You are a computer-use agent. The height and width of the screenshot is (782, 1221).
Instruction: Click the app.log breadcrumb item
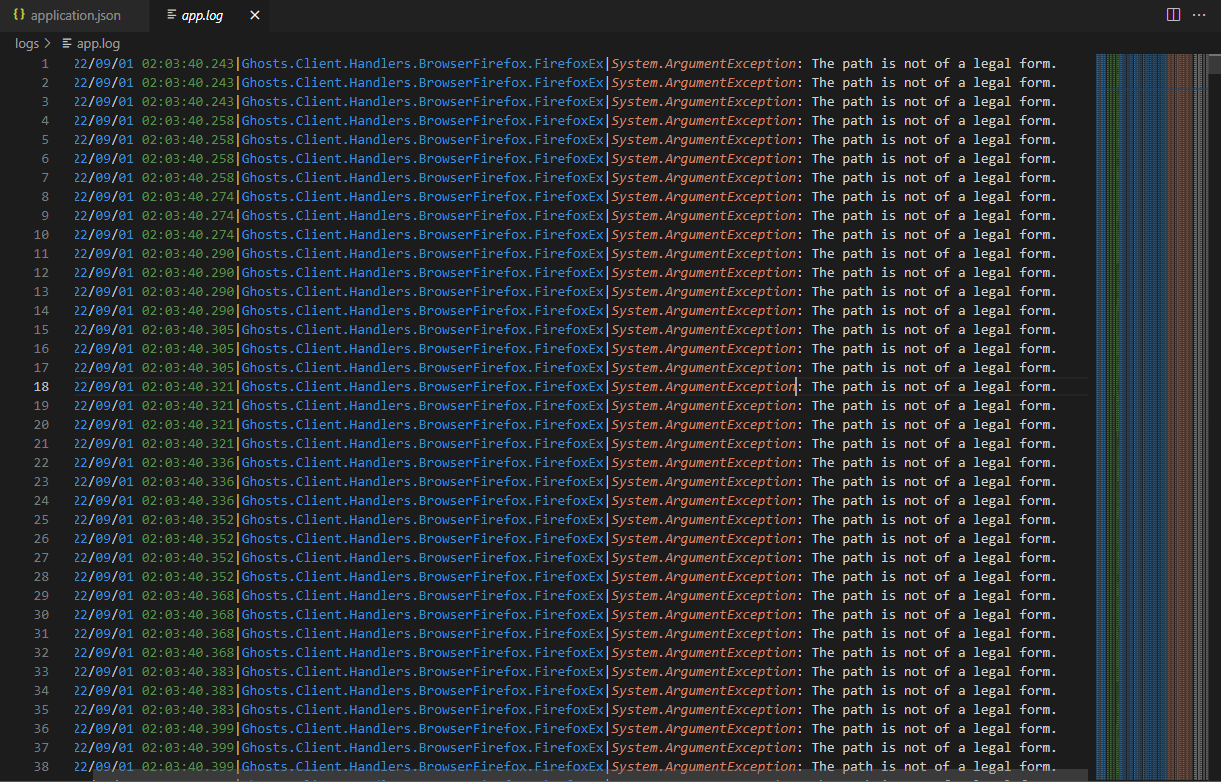[x=98, y=43]
